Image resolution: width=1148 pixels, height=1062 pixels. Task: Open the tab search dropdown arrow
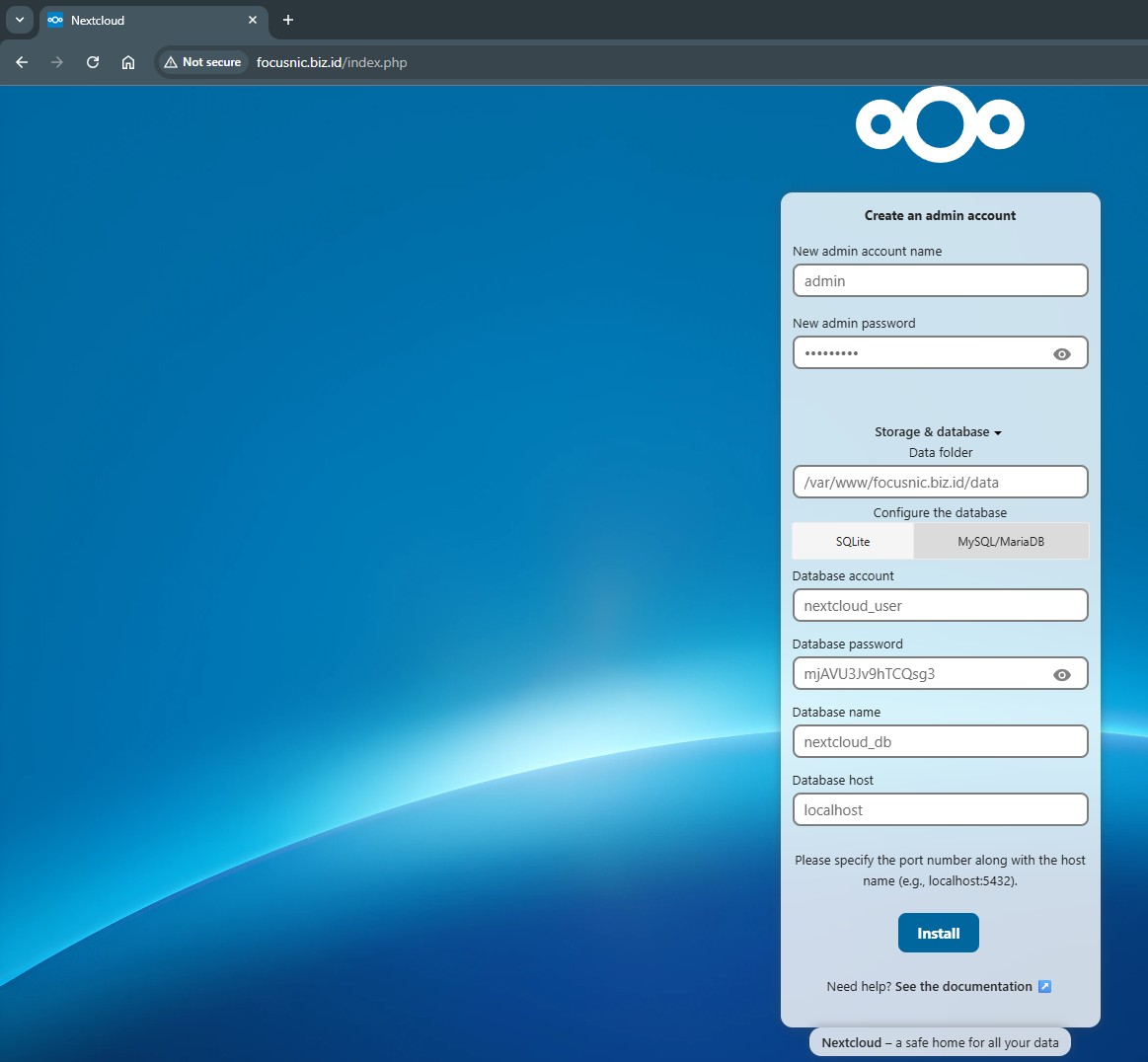[20, 20]
